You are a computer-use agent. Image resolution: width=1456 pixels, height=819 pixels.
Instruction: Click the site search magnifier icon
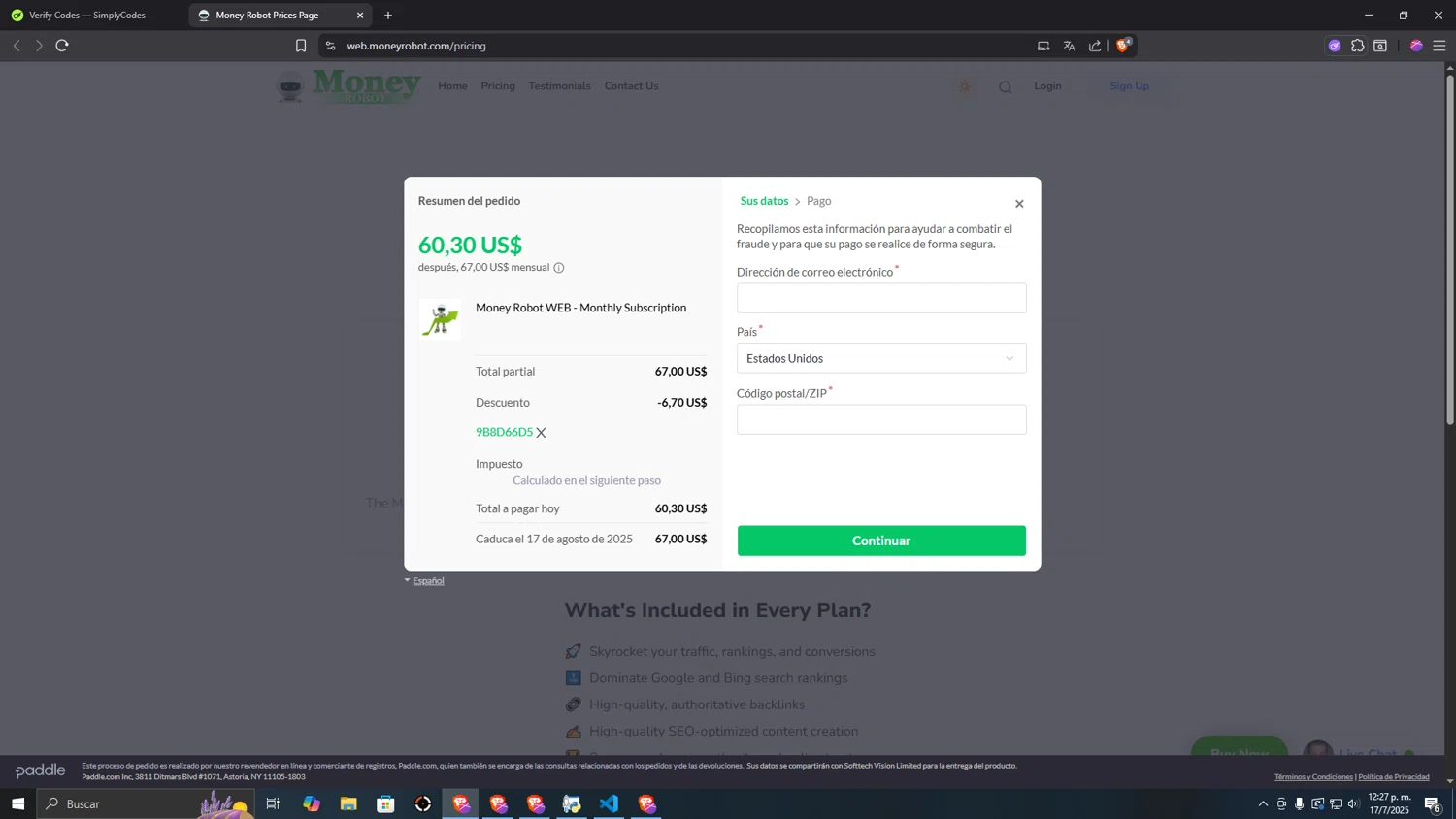pyautogui.click(x=1006, y=87)
